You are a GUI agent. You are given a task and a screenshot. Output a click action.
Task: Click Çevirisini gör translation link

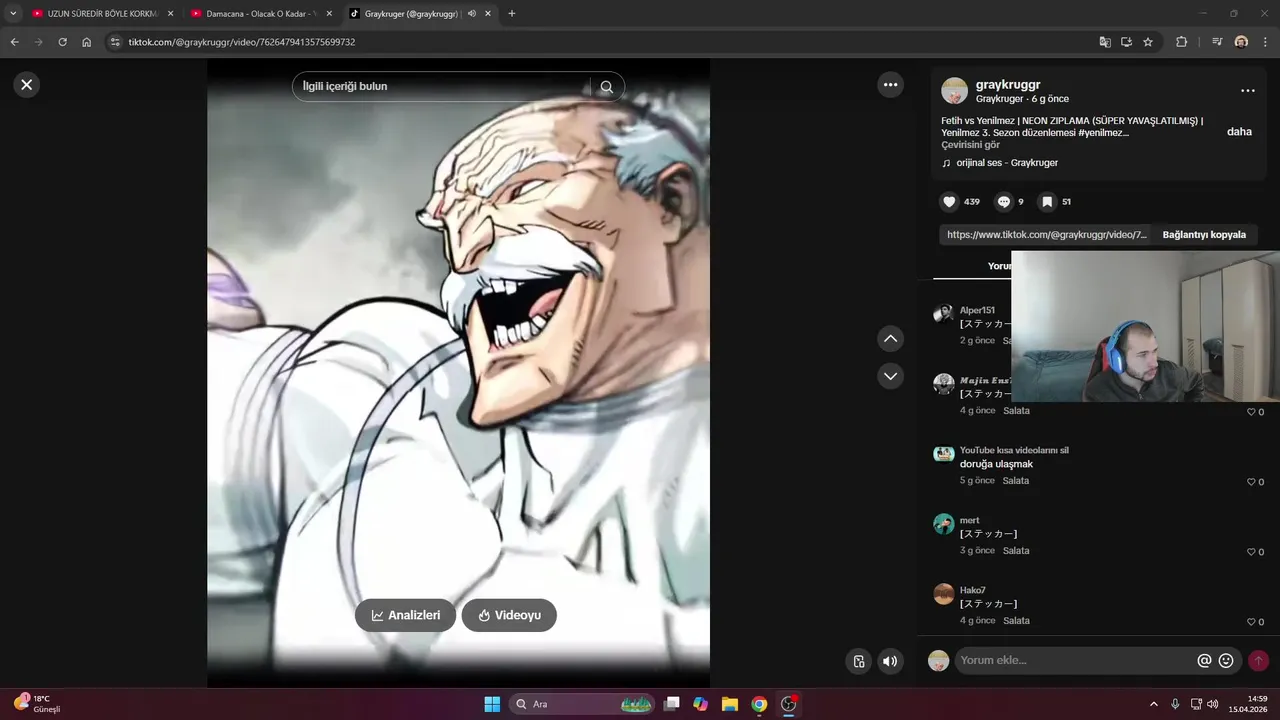click(x=970, y=145)
